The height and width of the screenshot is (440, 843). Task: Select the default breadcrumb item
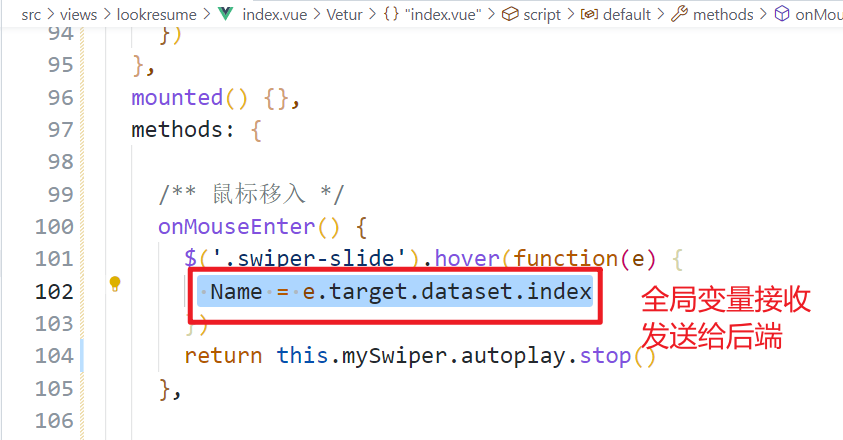click(627, 15)
